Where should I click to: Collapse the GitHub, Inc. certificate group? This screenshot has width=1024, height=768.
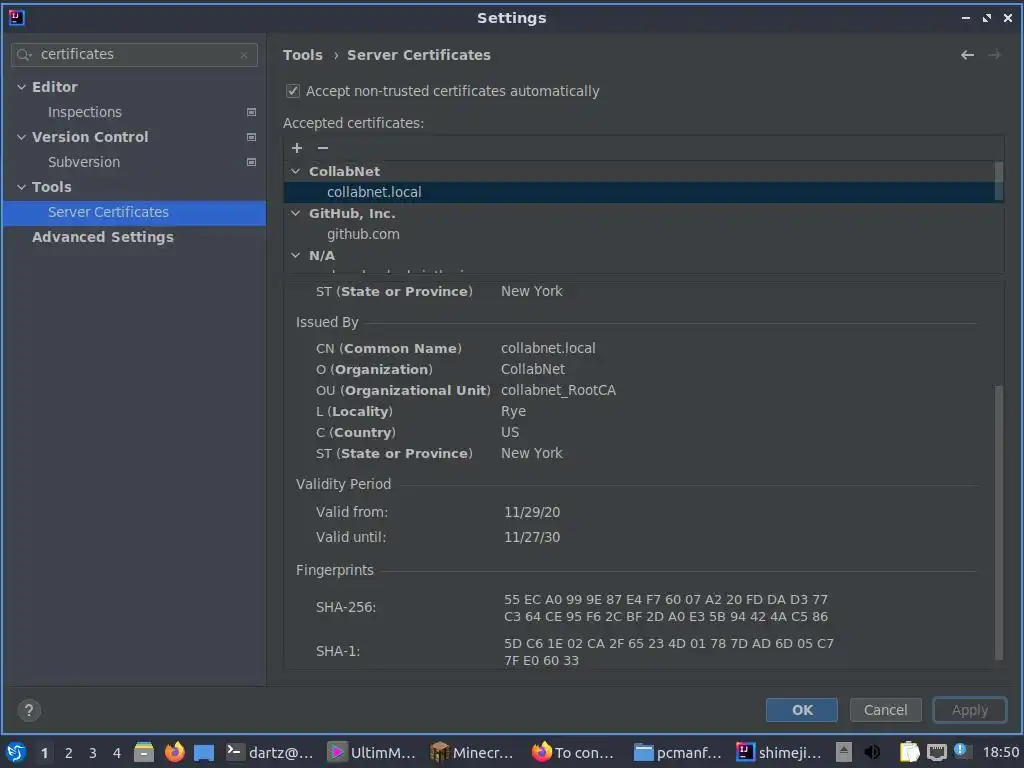pyautogui.click(x=296, y=214)
